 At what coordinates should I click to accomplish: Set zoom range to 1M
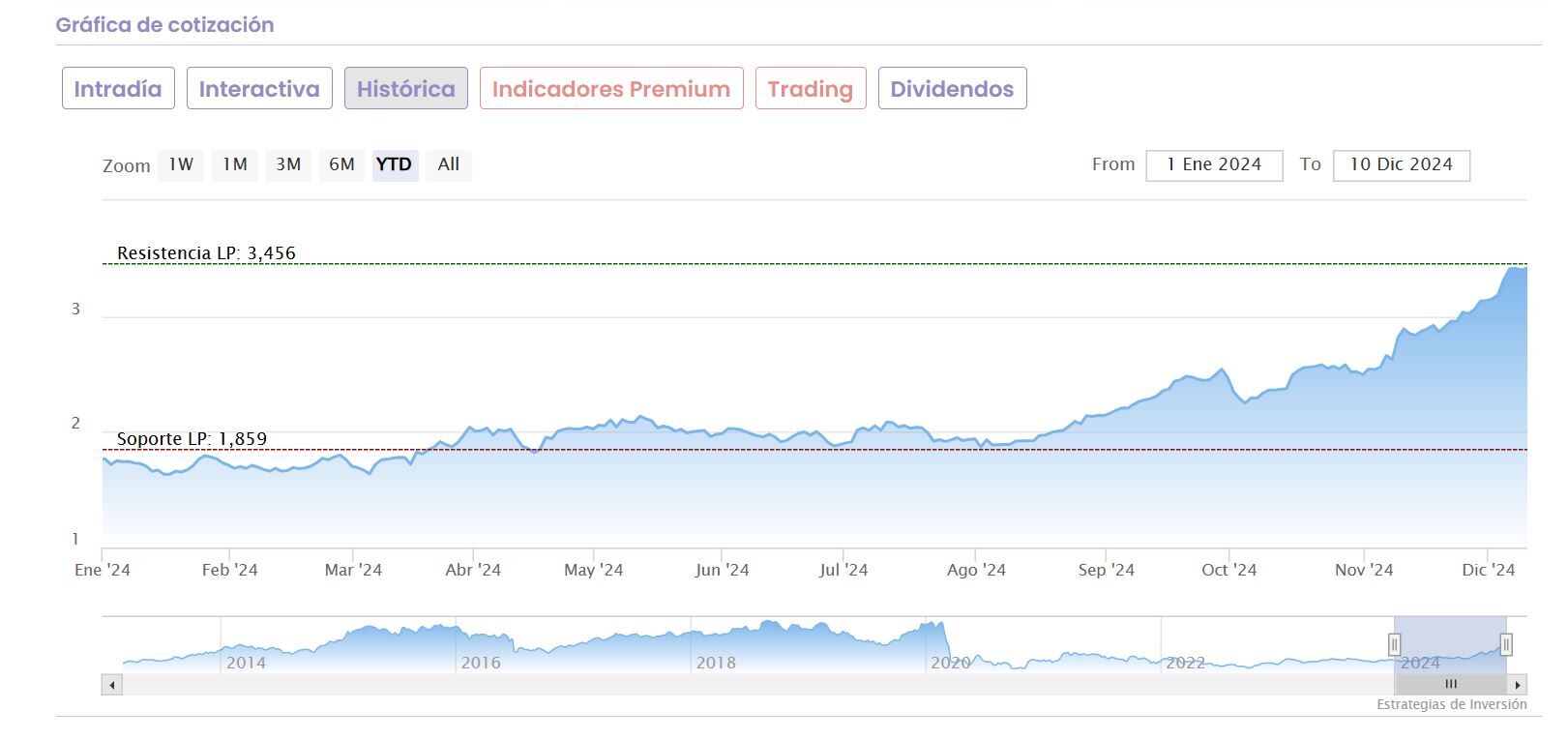point(235,164)
